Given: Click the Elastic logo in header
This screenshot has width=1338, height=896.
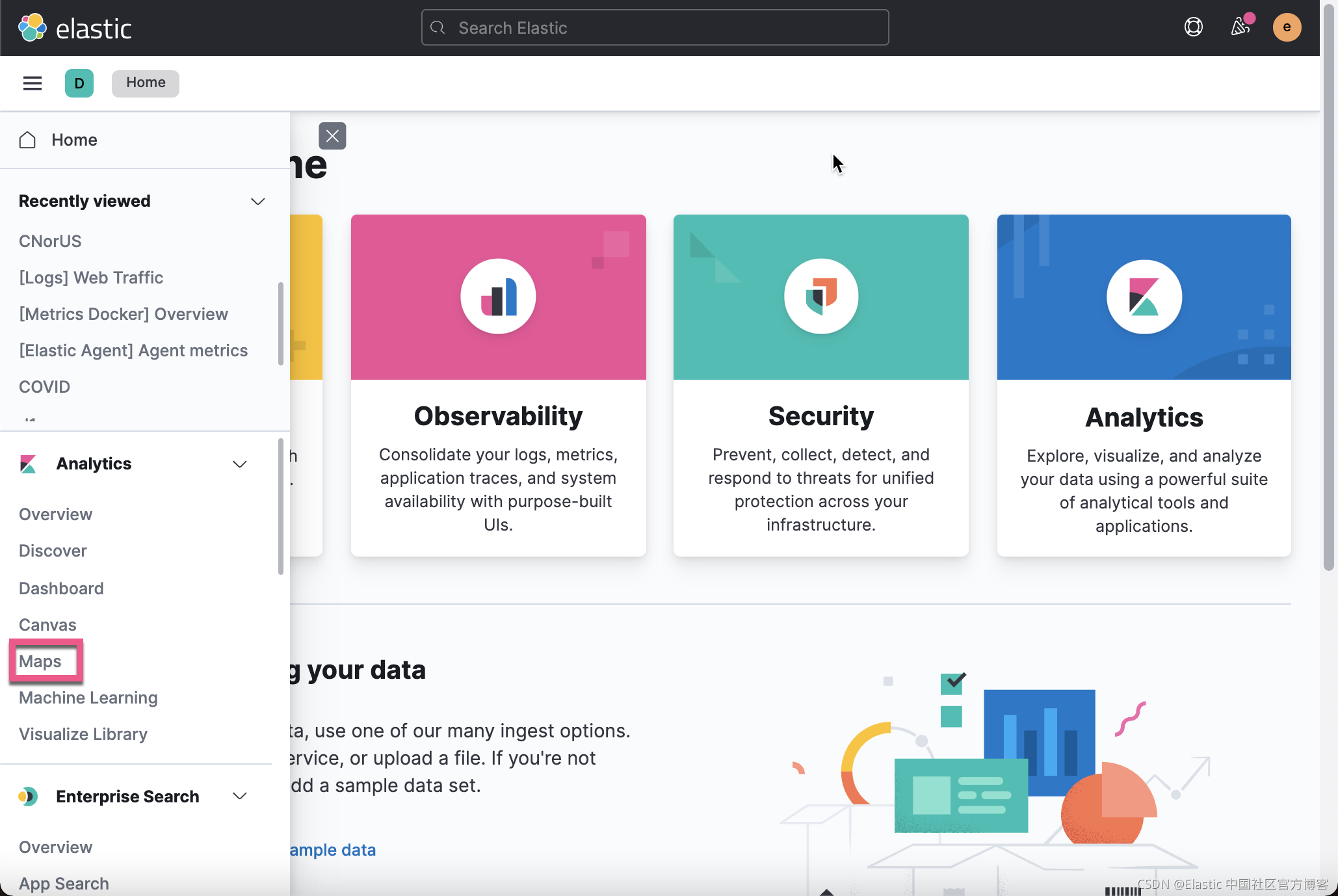Looking at the screenshot, I should click(x=75, y=28).
